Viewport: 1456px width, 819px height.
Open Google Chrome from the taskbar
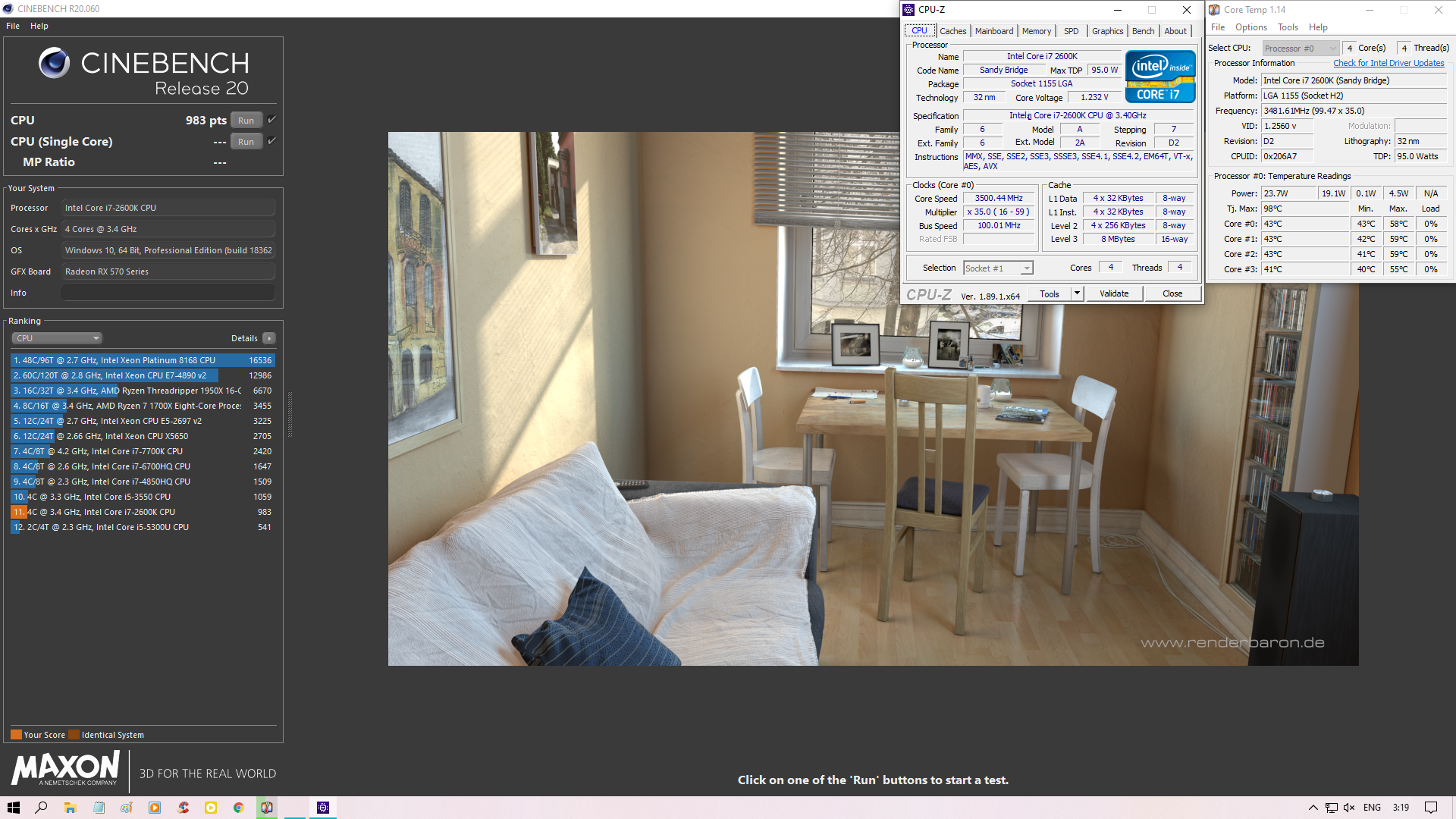coord(239,808)
